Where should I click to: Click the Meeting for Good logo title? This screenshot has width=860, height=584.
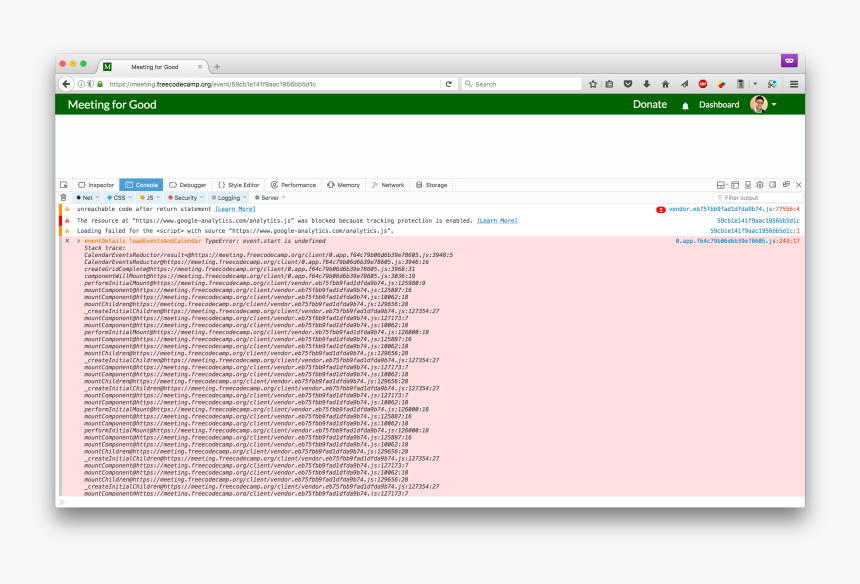112,105
